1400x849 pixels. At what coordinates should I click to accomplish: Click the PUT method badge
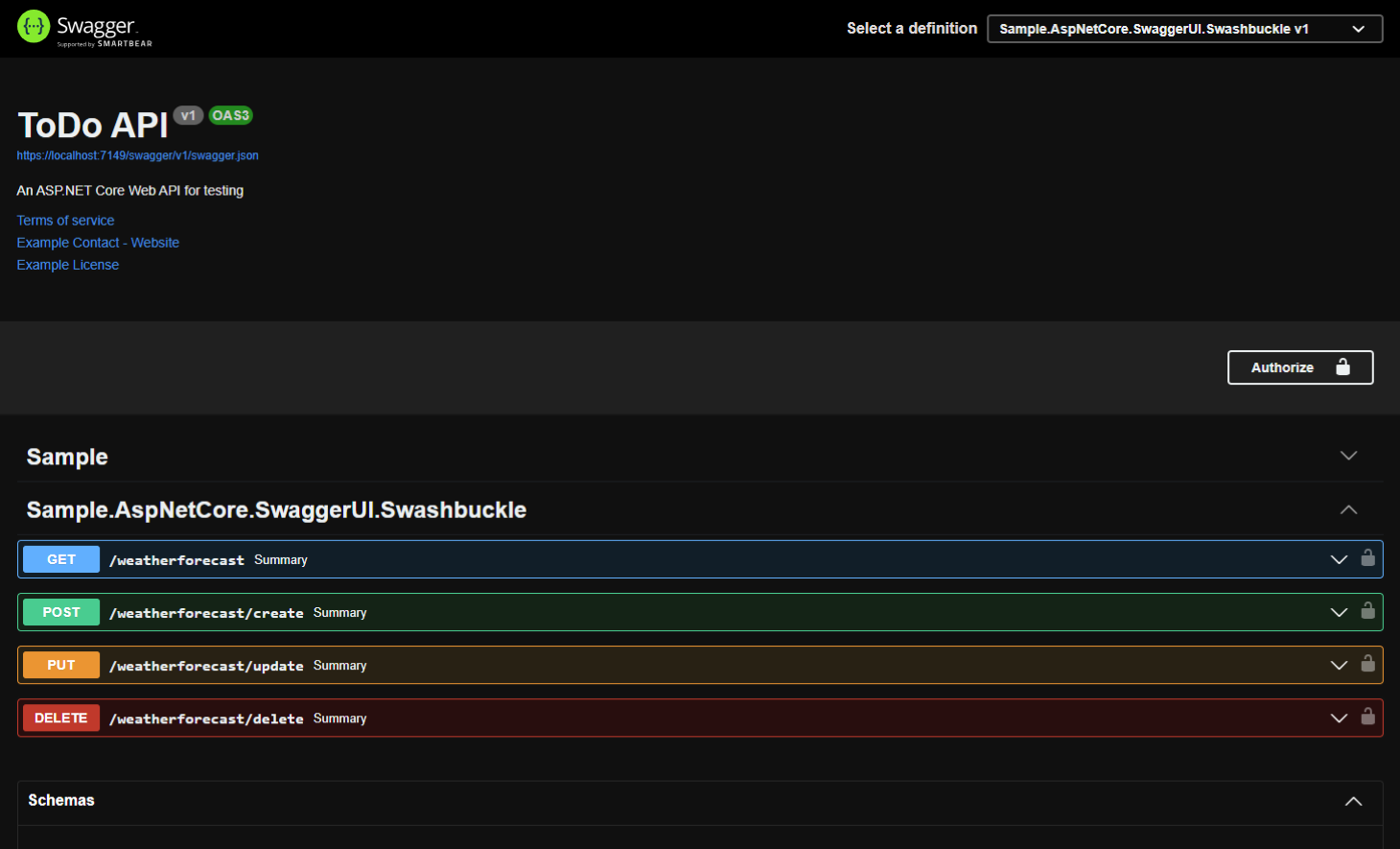61,665
